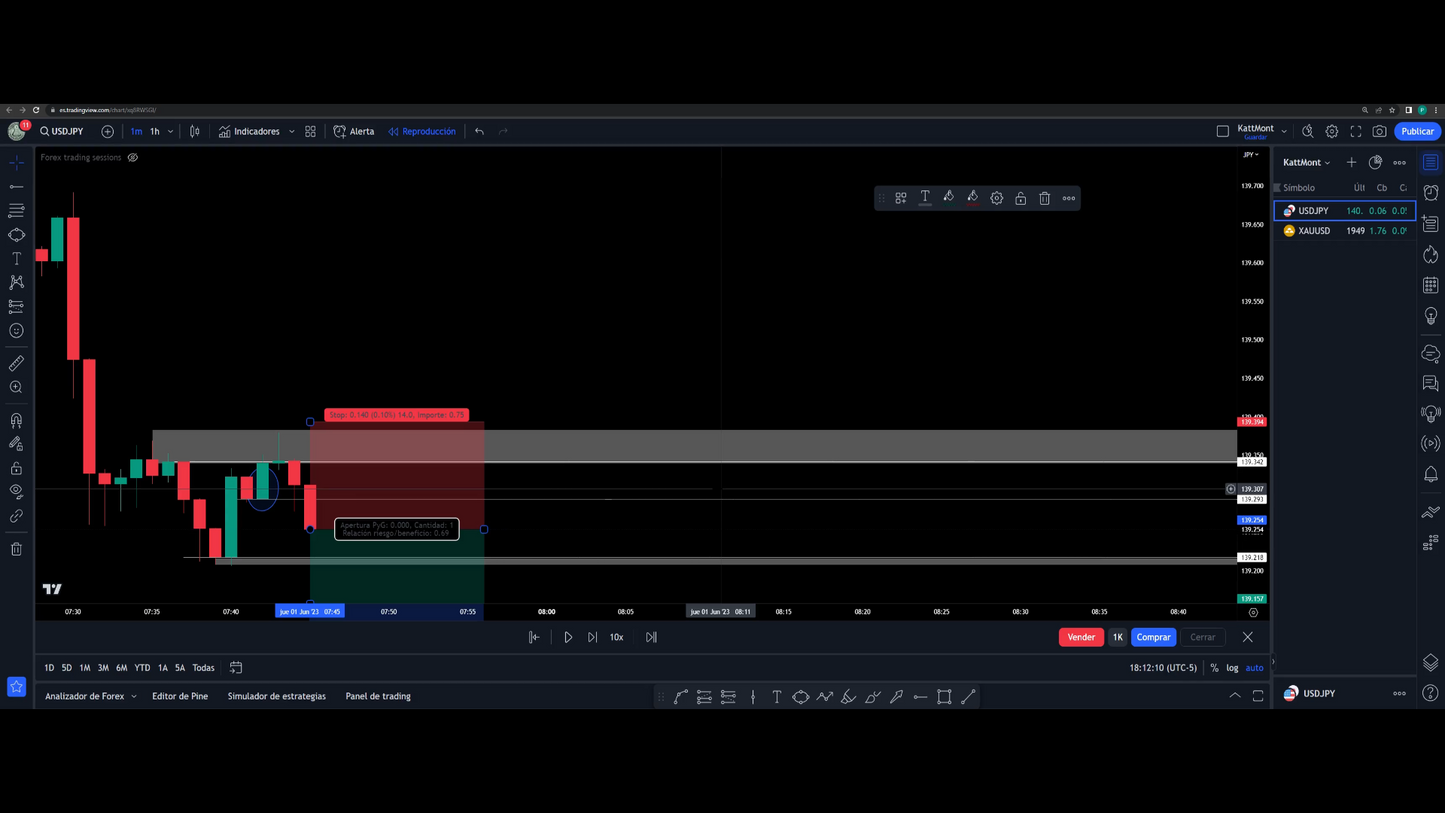Viewport: 1445px width, 813px height.
Task: Create an alert with Alerta button
Action: click(x=354, y=131)
